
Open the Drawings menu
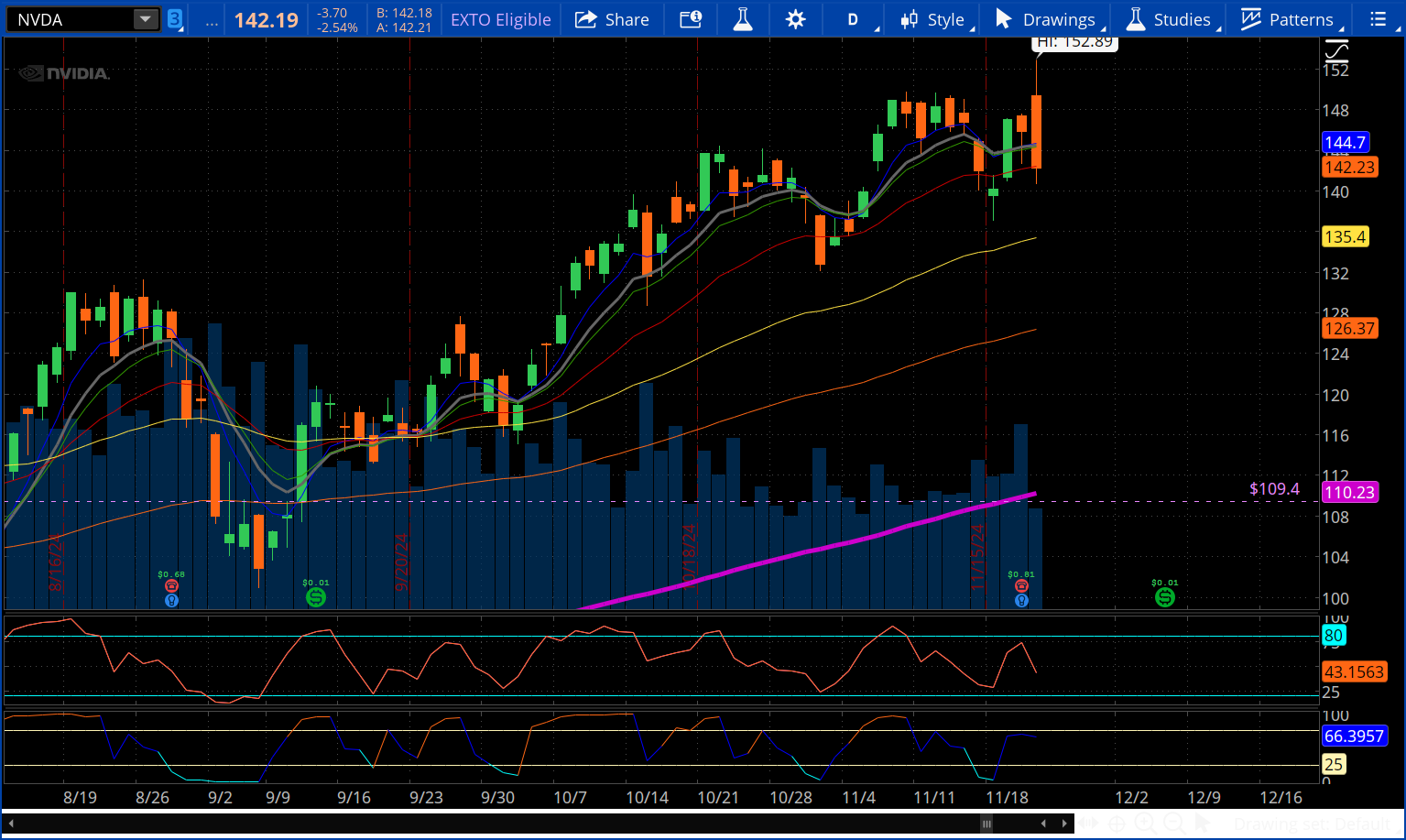[1045, 19]
